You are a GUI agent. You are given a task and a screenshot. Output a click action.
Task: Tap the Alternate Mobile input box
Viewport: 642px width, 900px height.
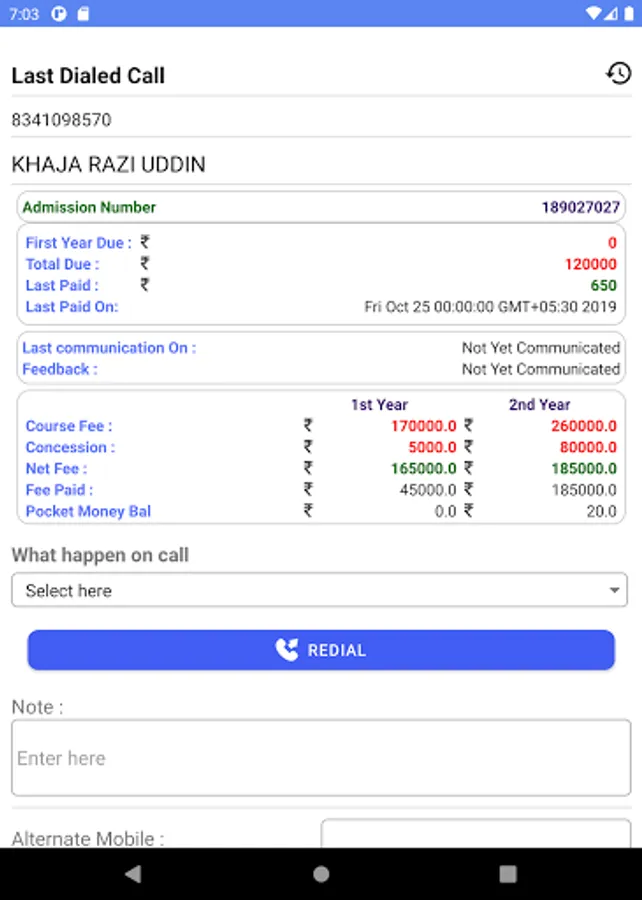(475, 834)
